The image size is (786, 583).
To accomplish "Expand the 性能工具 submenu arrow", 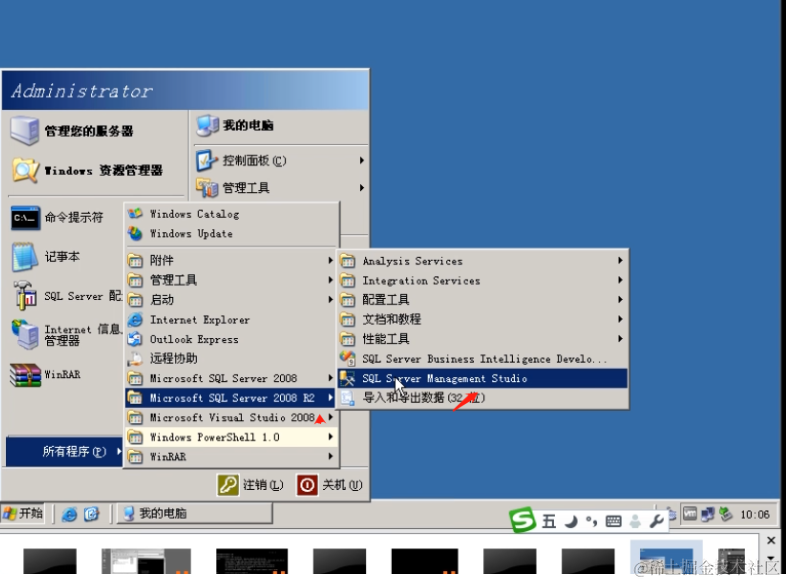I will point(620,339).
